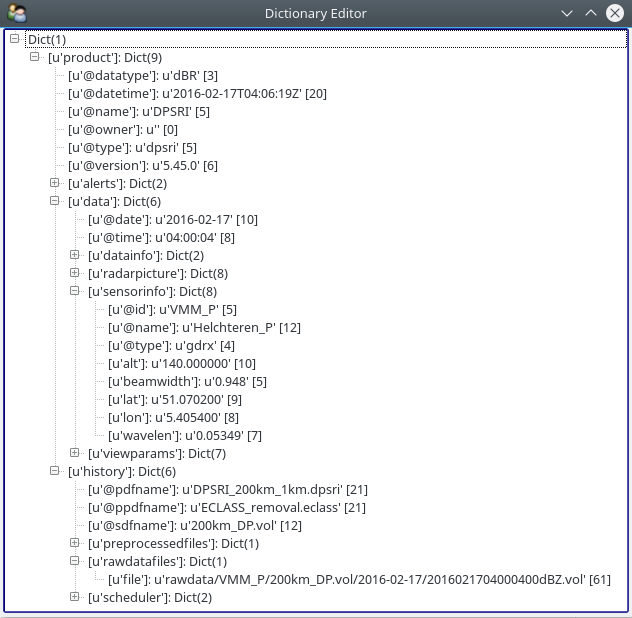Minimize window with the down chevron button
This screenshot has width=632, height=618.
pos(567,13)
